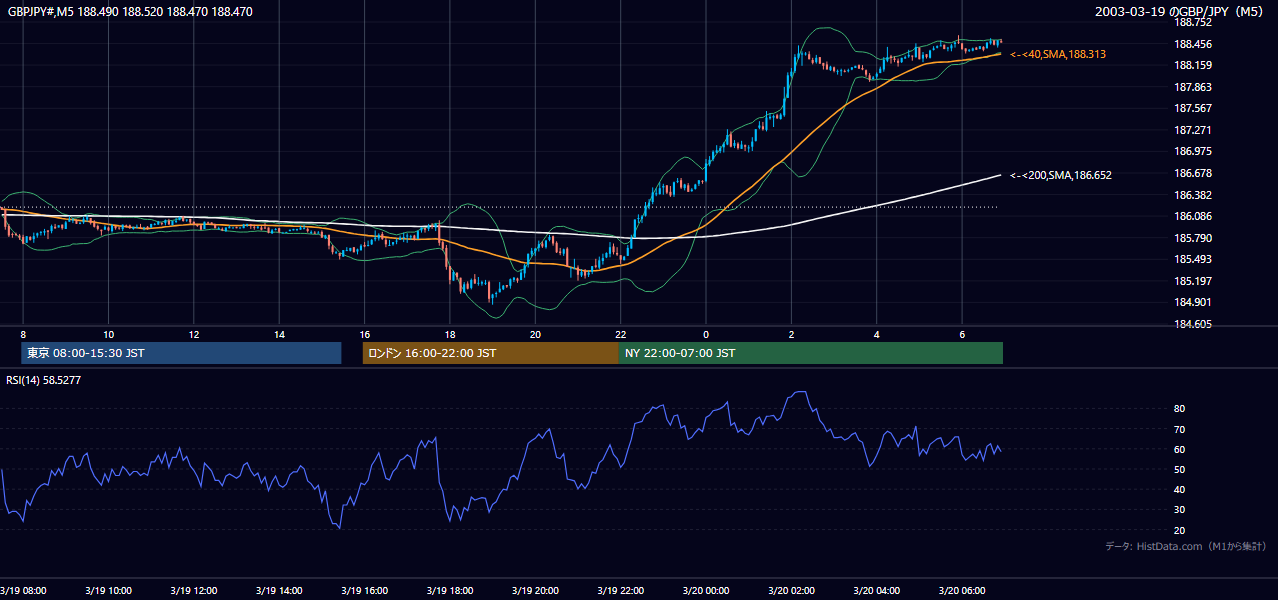Click the 188.456 price axis label
The height and width of the screenshot is (600, 1278).
pos(1193,44)
